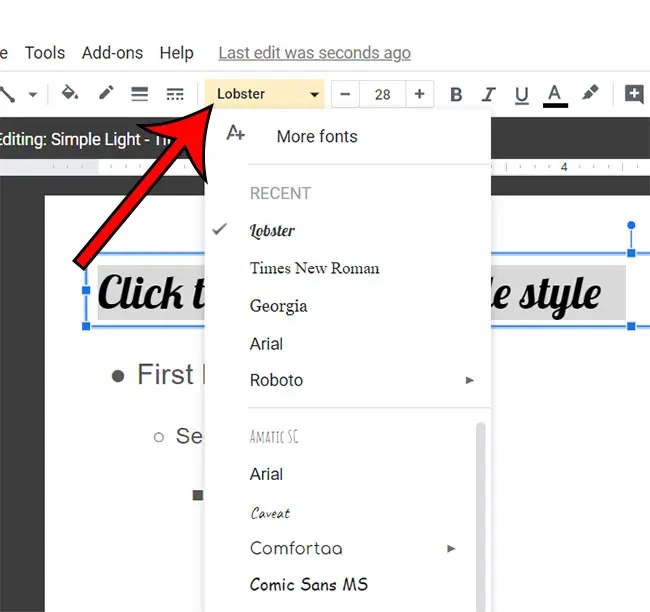Screen dimensions: 650x612
Task: Click the highlight color marker icon
Action: (590, 94)
